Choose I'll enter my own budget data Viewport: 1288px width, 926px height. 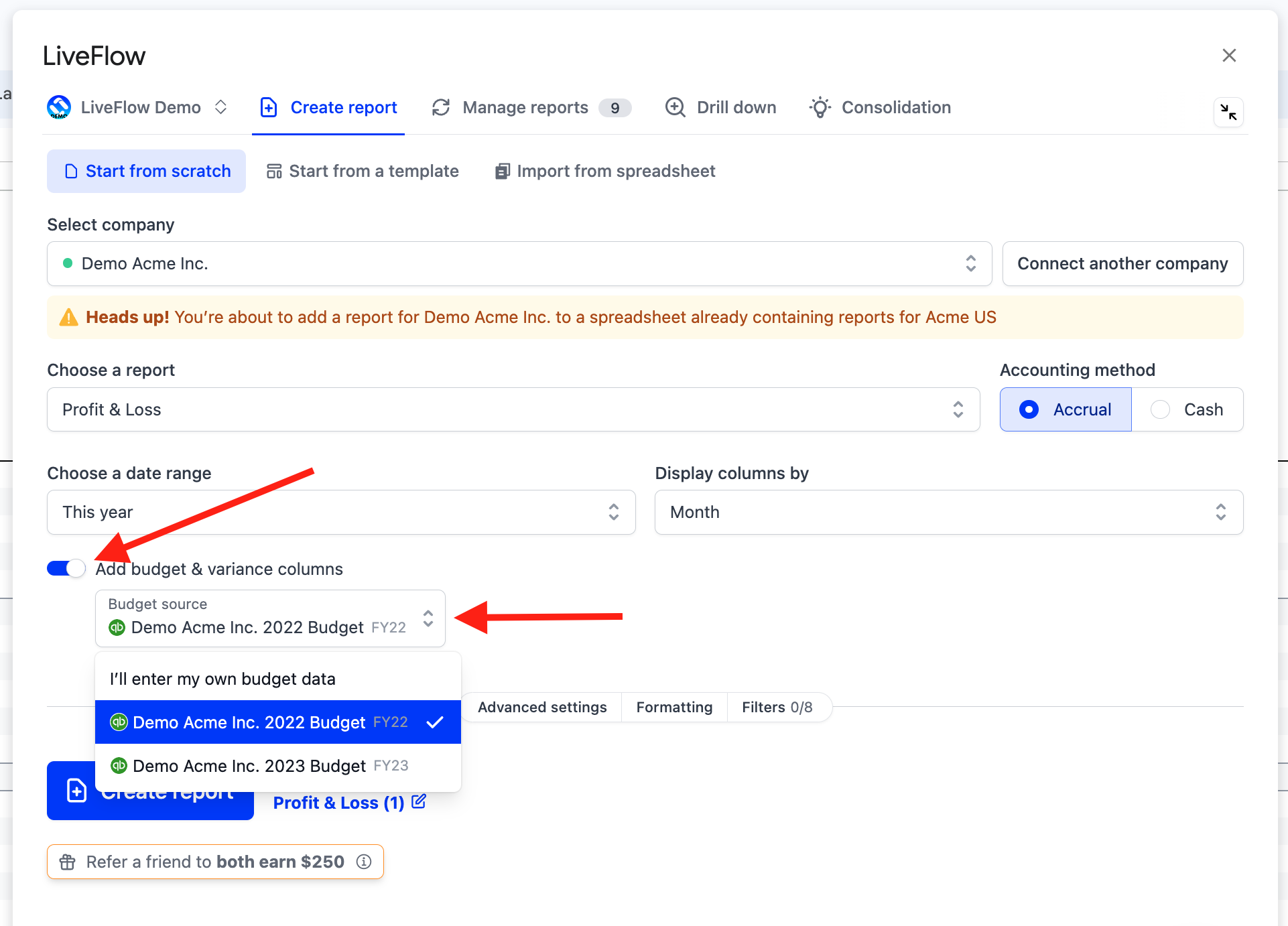(278, 679)
